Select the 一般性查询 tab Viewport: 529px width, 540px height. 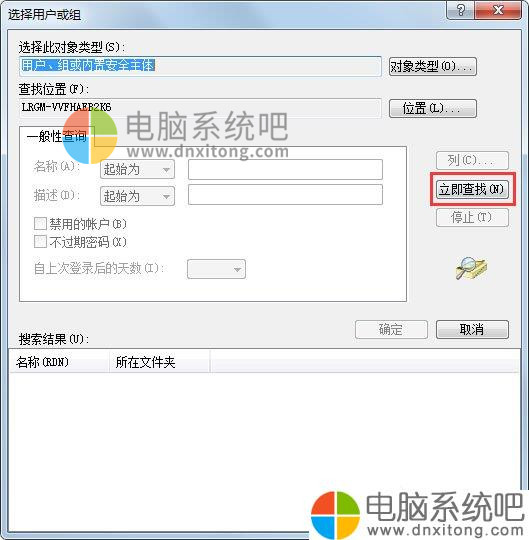(x=57, y=136)
